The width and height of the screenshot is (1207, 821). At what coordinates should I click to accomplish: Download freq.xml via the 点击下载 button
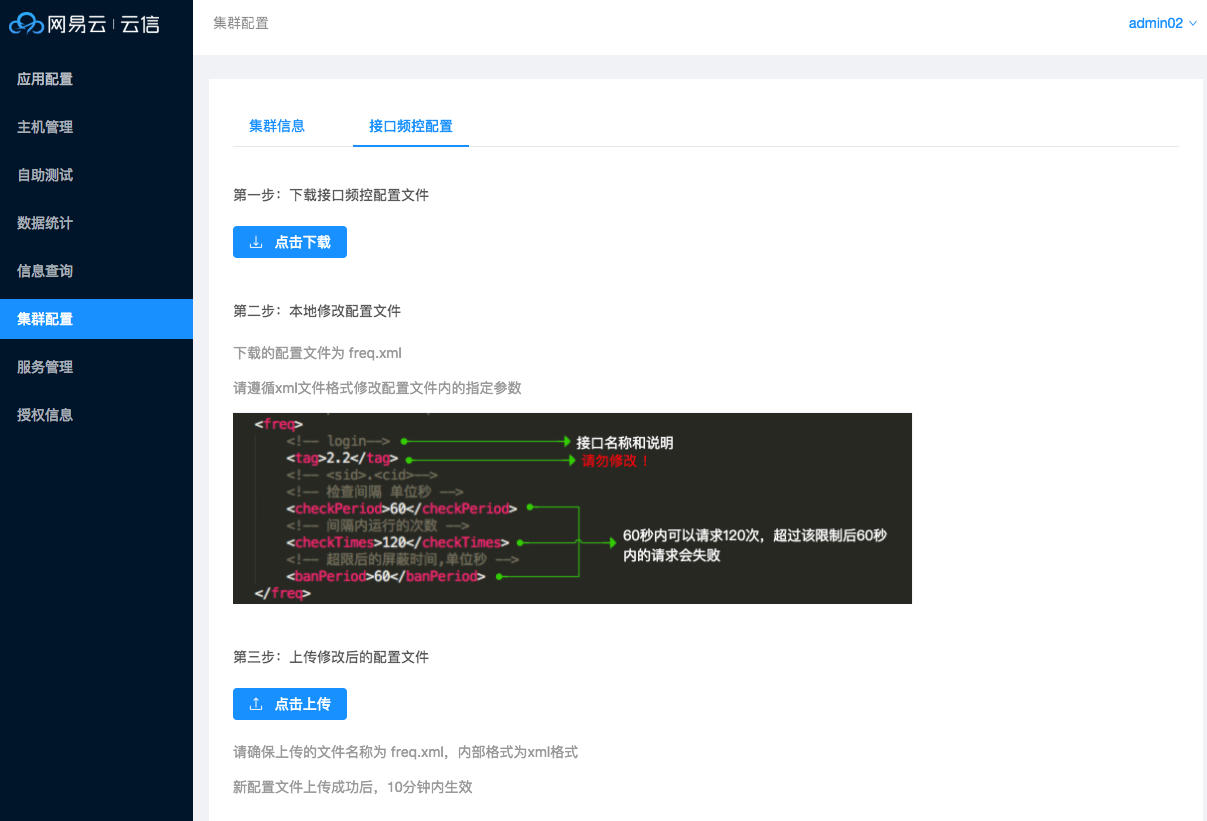[x=290, y=242]
